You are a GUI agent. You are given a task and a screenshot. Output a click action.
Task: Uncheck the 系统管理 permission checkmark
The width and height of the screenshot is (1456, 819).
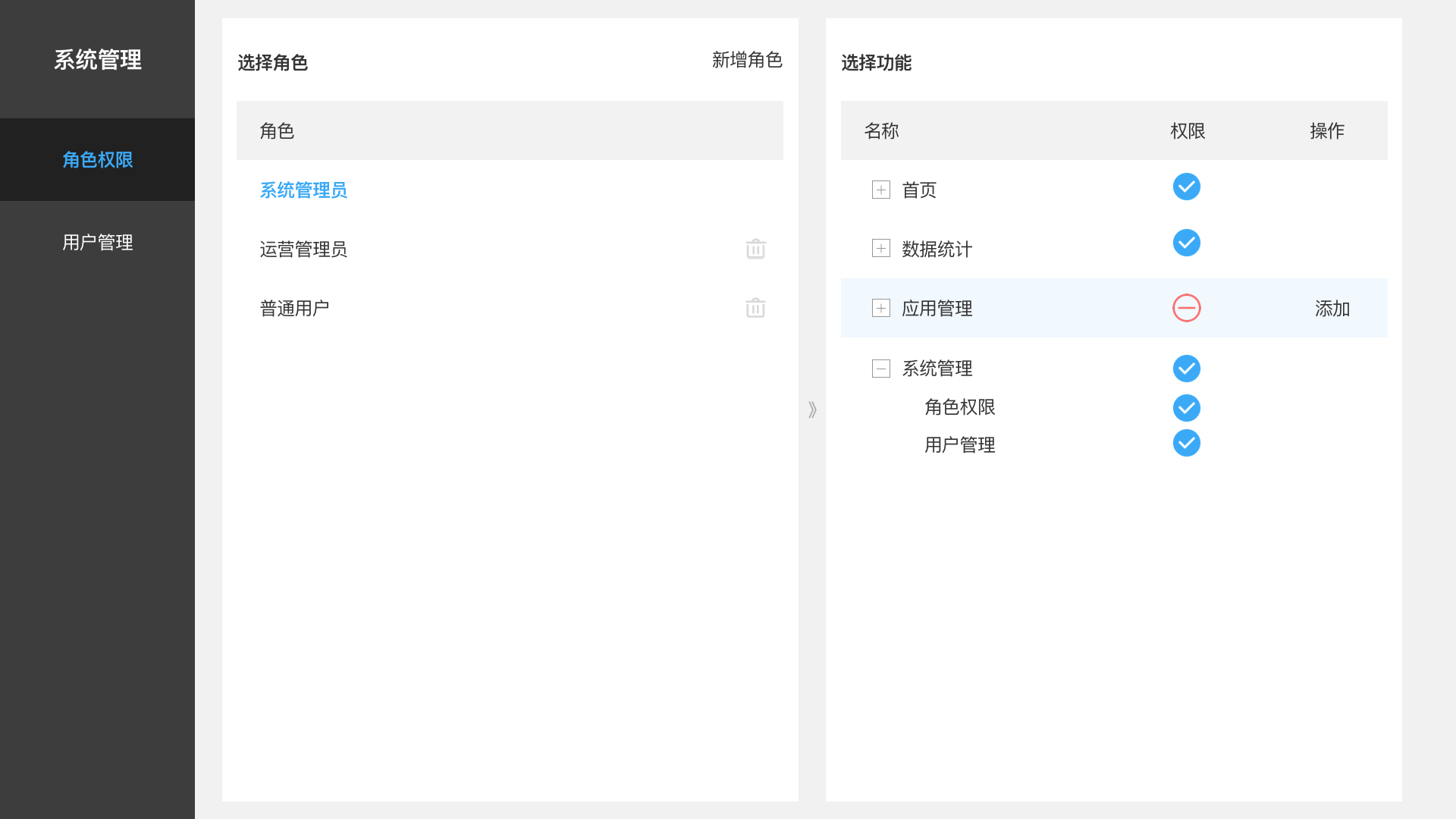[x=1186, y=369]
